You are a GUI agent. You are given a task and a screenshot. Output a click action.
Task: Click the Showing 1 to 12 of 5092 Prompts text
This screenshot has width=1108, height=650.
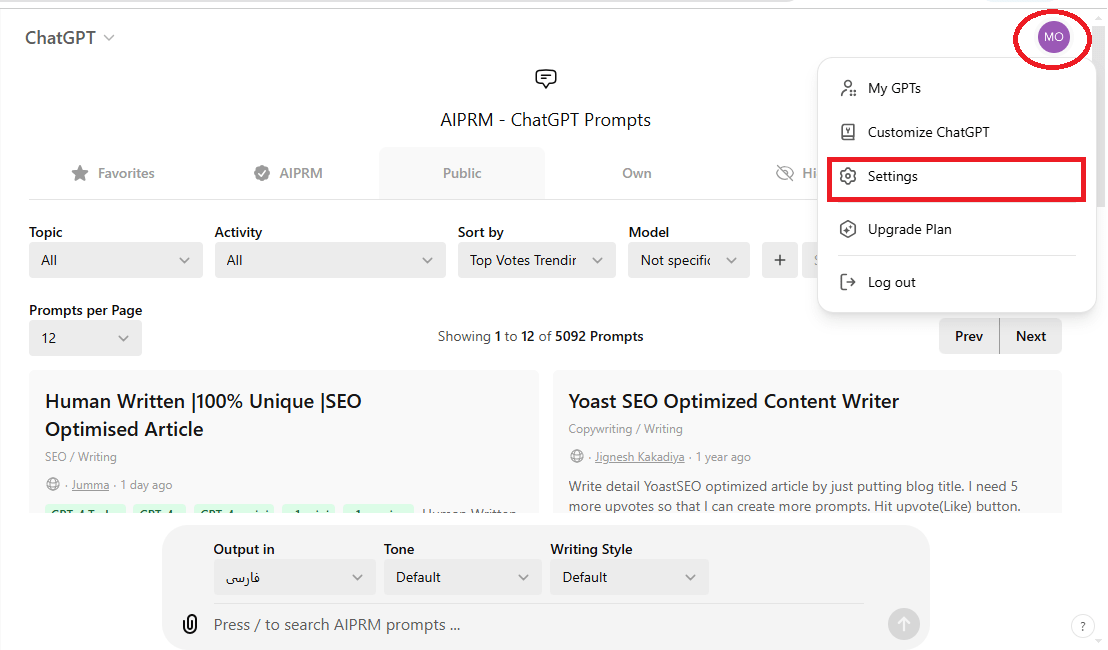coord(541,336)
